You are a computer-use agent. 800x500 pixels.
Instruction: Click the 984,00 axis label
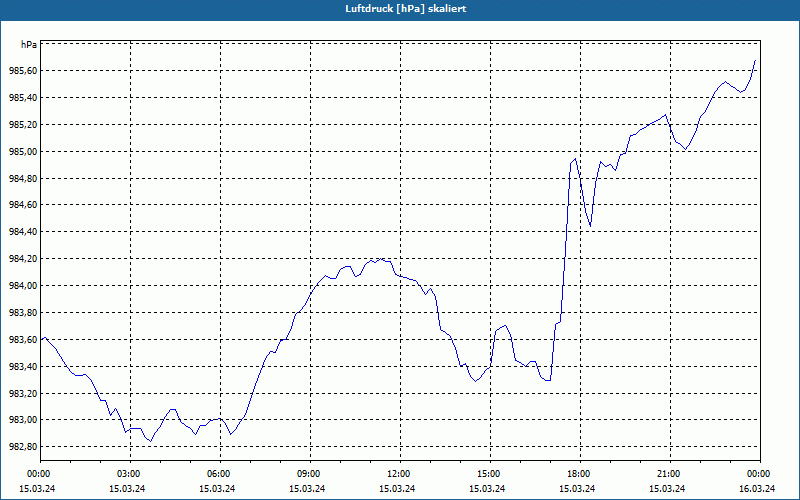(x=23, y=286)
